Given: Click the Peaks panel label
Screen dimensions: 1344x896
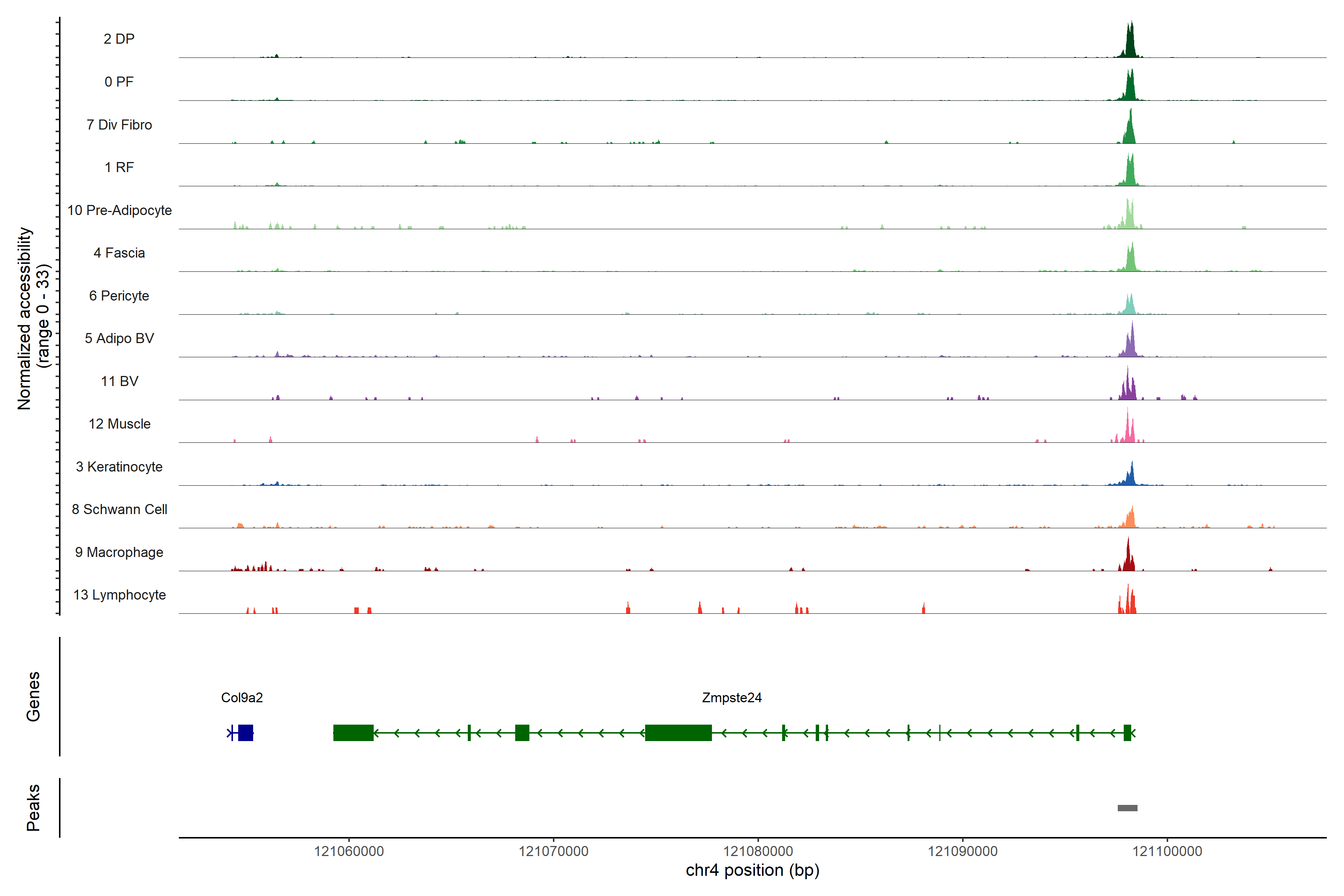Looking at the screenshot, I should (x=33, y=807).
